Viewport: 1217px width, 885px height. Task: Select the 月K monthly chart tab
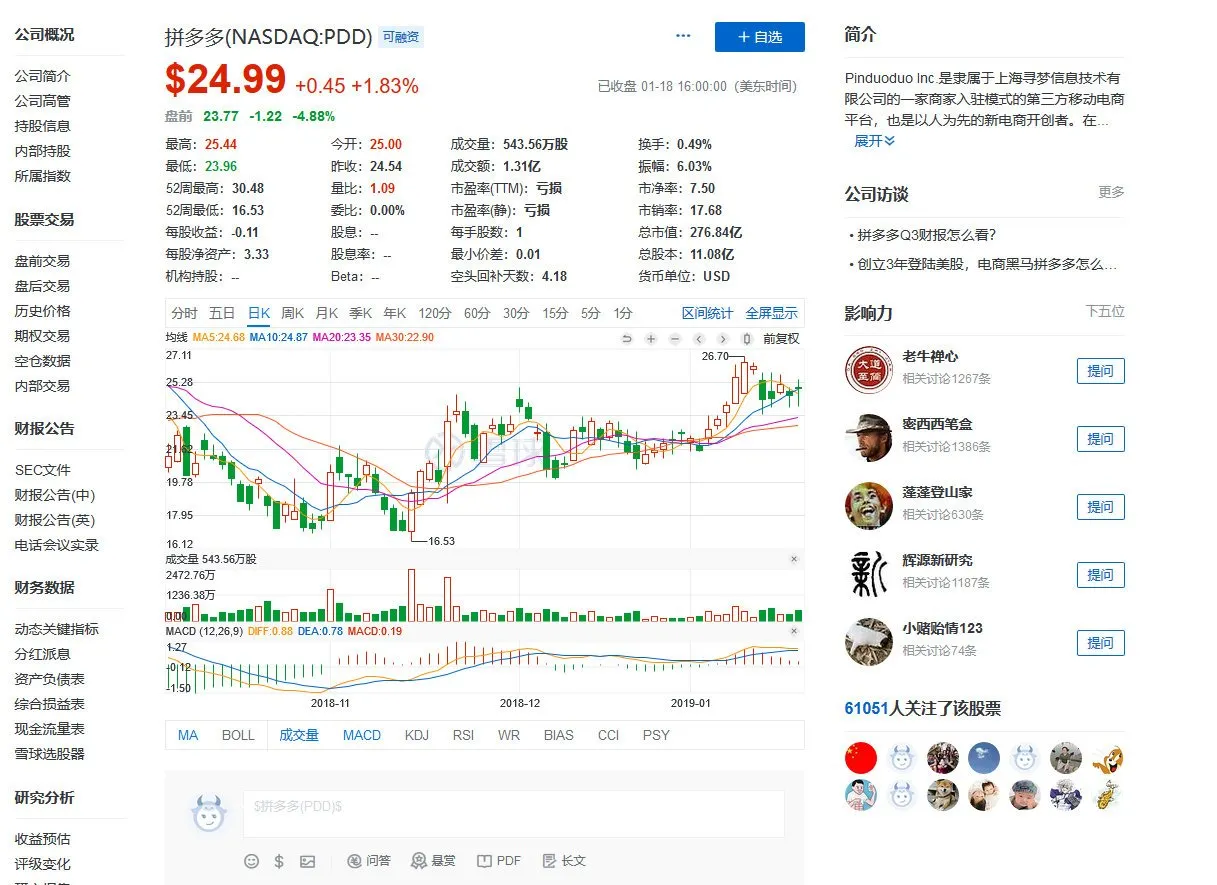[x=326, y=313]
